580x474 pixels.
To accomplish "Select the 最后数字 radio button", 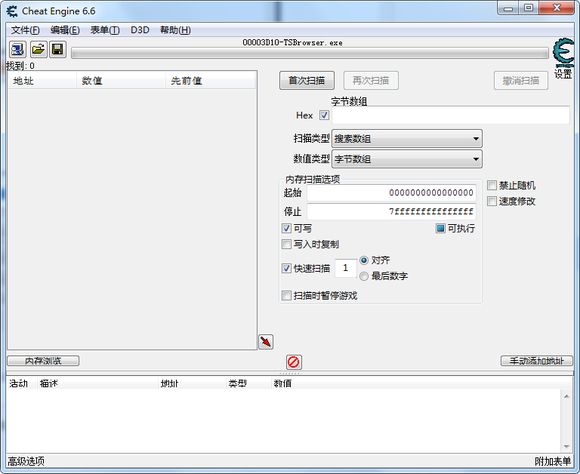I will [x=364, y=276].
